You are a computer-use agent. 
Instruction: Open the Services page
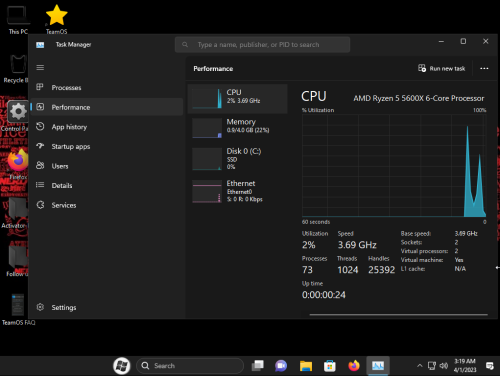(x=107, y=205)
